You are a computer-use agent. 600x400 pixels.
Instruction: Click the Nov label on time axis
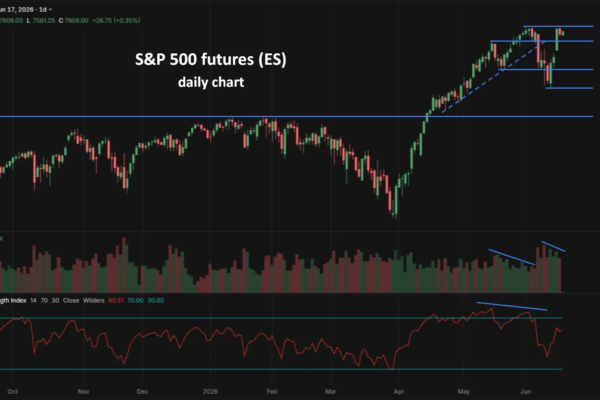83,392
